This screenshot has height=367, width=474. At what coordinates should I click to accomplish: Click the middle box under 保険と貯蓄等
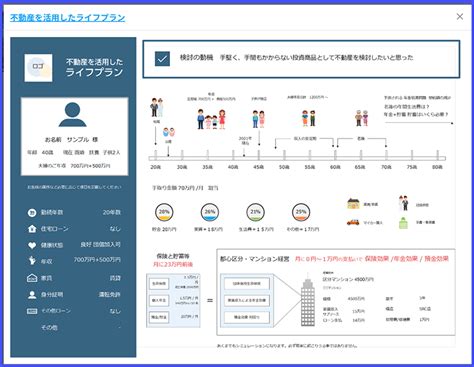point(159,300)
